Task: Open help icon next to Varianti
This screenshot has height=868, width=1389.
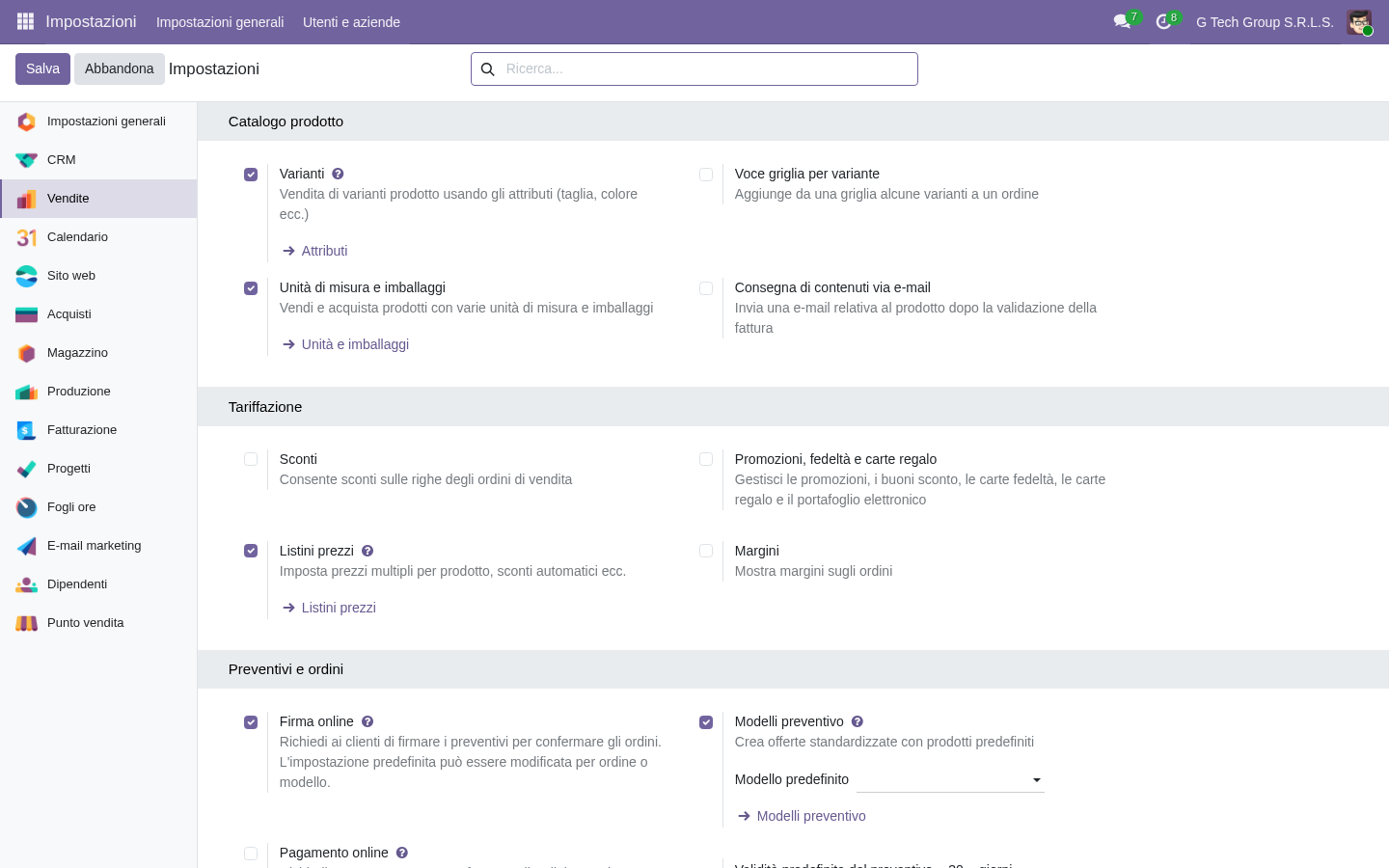Action: (338, 174)
